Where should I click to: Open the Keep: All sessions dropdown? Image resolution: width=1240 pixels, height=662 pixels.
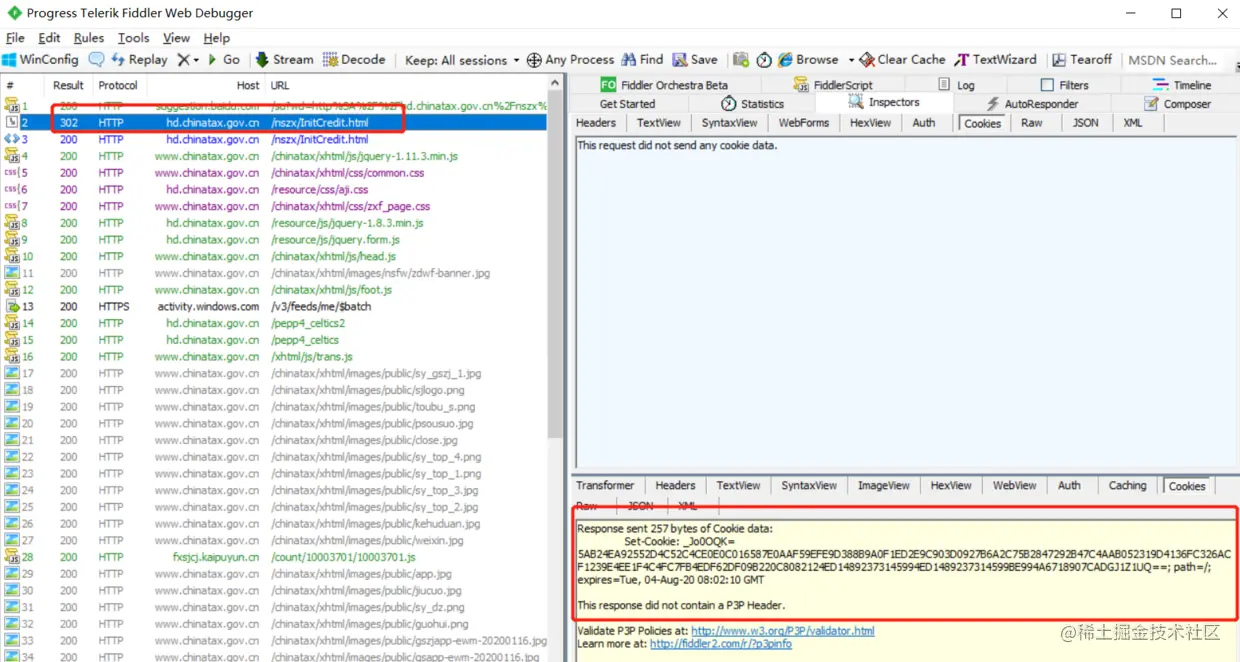coord(461,60)
